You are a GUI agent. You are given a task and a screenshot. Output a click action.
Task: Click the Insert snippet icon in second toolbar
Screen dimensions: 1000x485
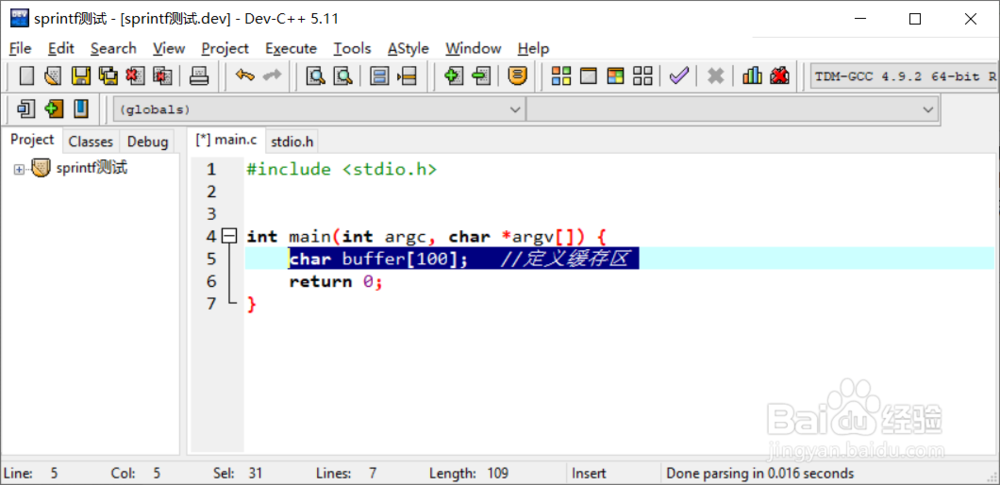pos(26,109)
